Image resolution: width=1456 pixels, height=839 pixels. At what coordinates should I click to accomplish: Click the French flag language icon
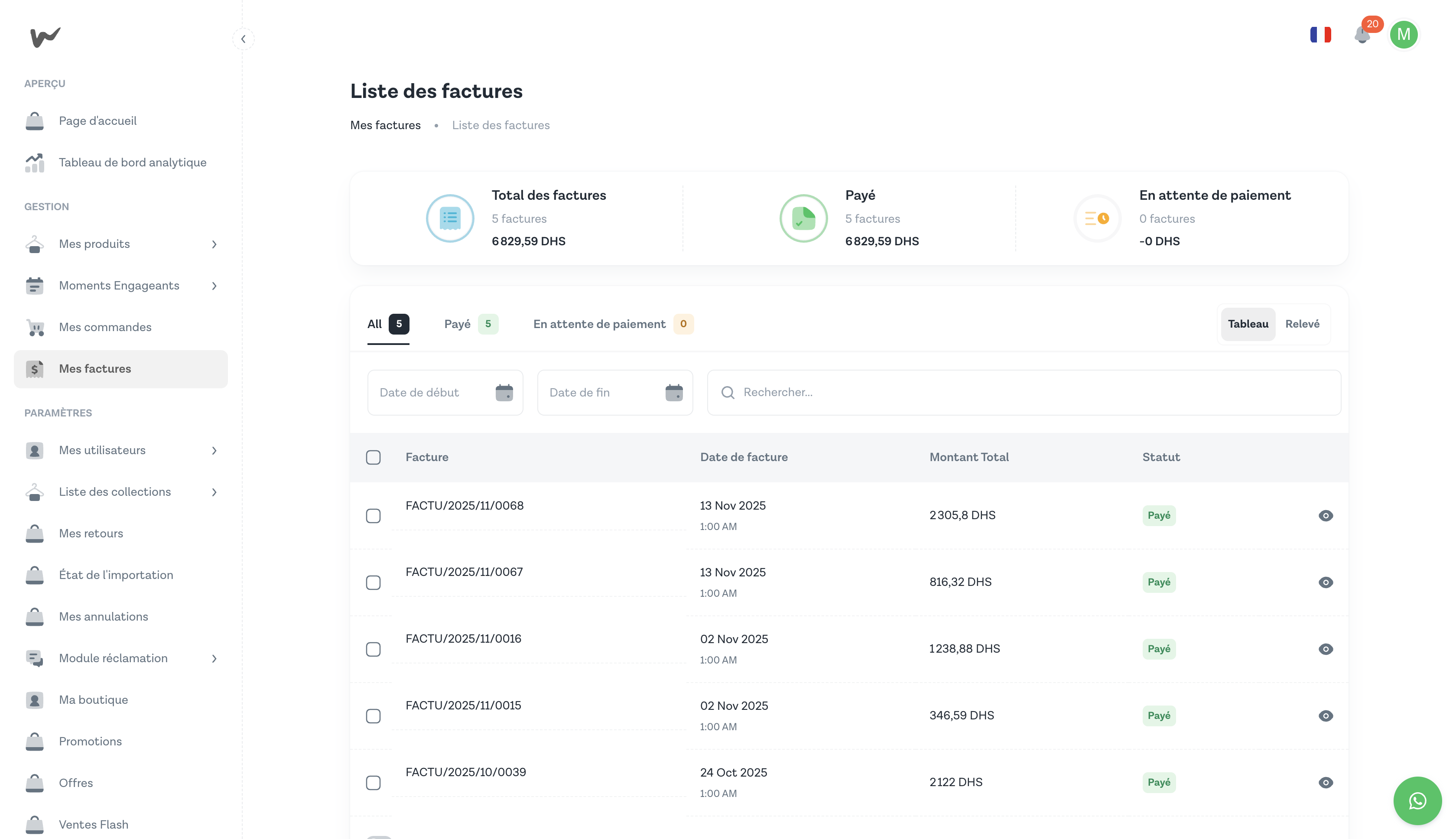coord(1321,35)
